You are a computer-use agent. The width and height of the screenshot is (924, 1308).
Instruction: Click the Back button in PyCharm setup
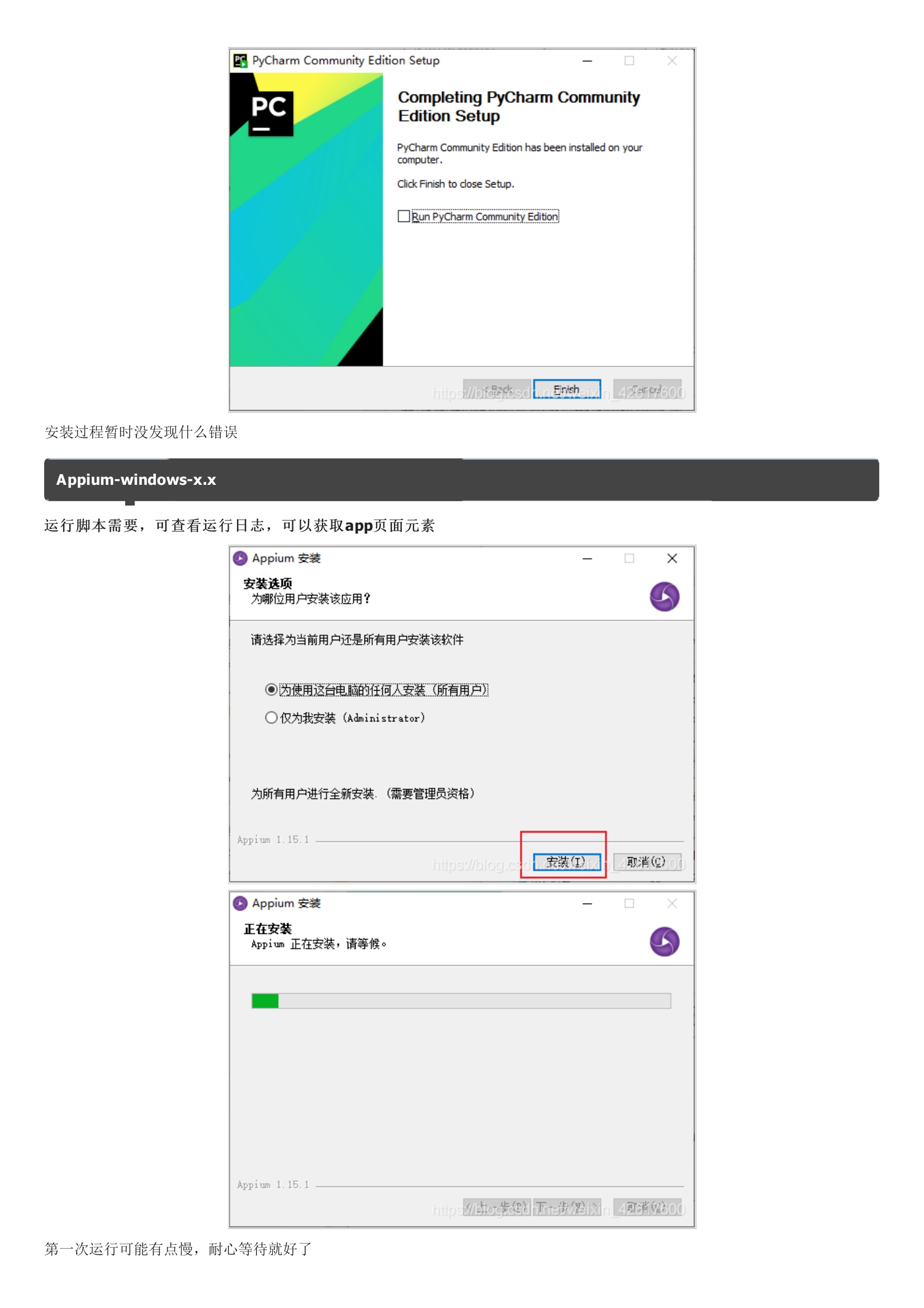point(496,389)
